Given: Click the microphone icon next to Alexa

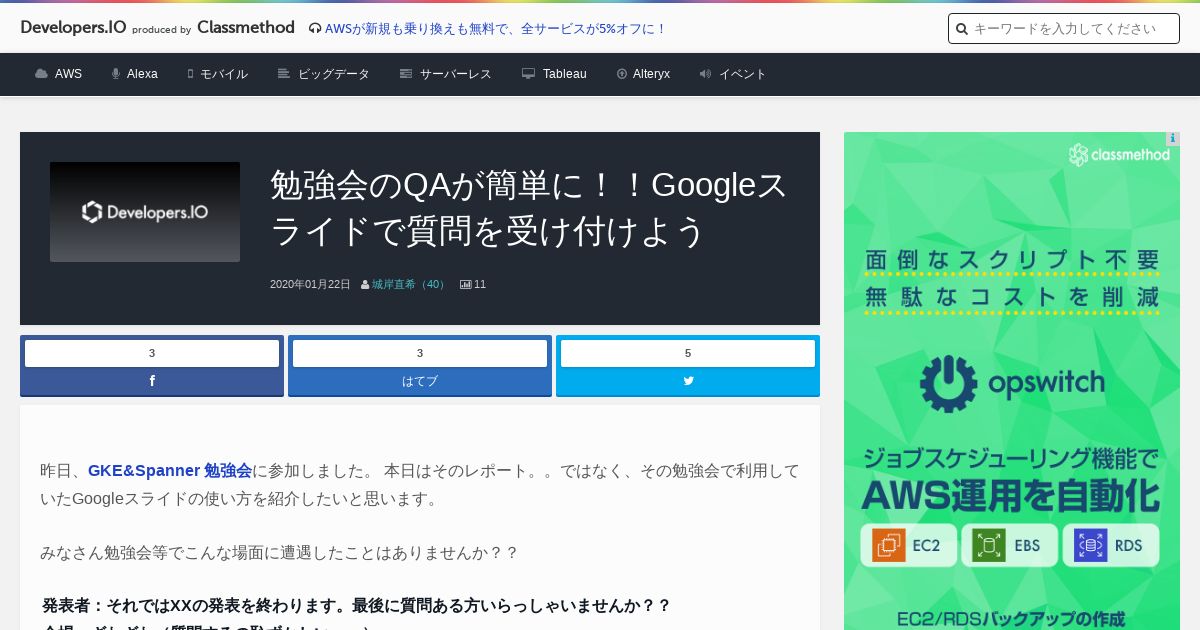Looking at the screenshot, I should [x=116, y=74].
